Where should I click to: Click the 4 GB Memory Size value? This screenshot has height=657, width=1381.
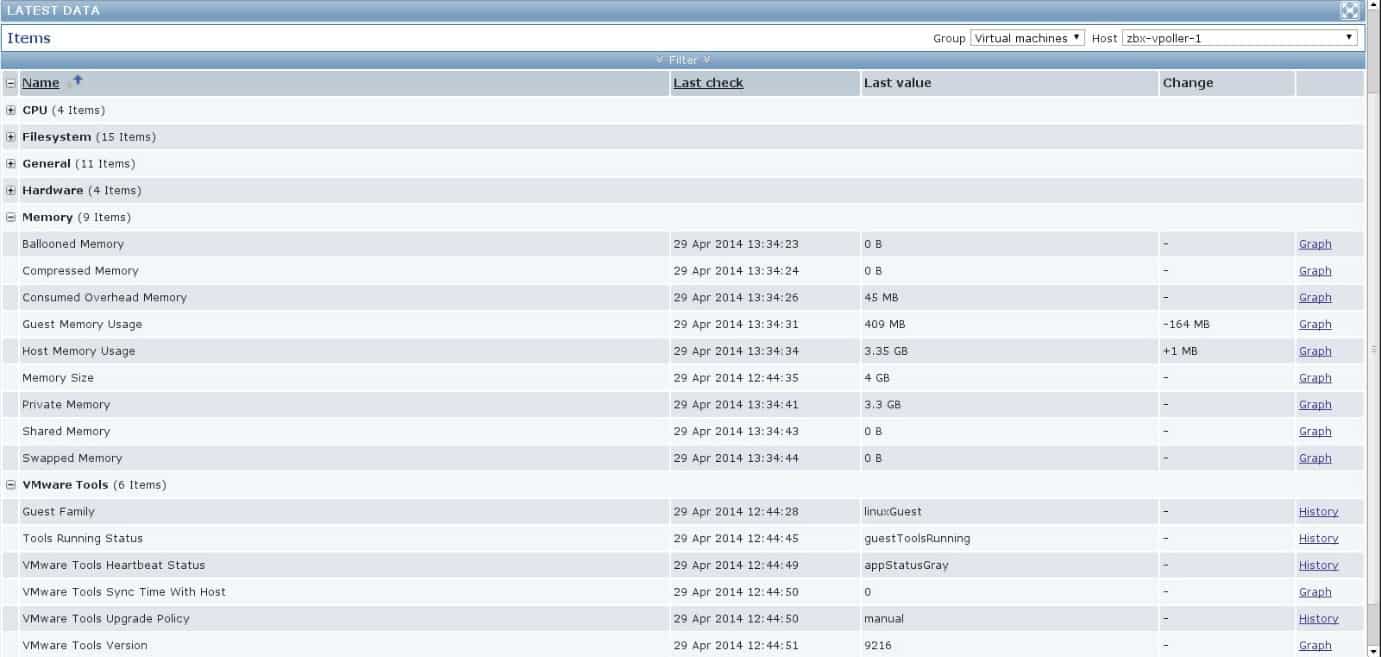click(877, 378)
